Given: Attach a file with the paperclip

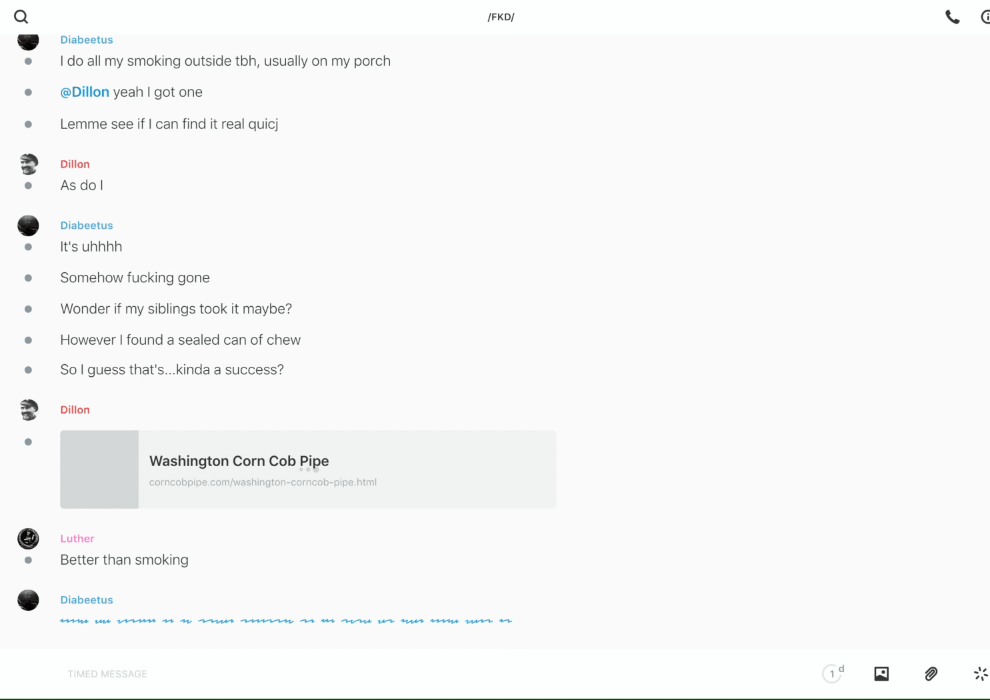Looking at the screenshot, I should coord(931,674).
